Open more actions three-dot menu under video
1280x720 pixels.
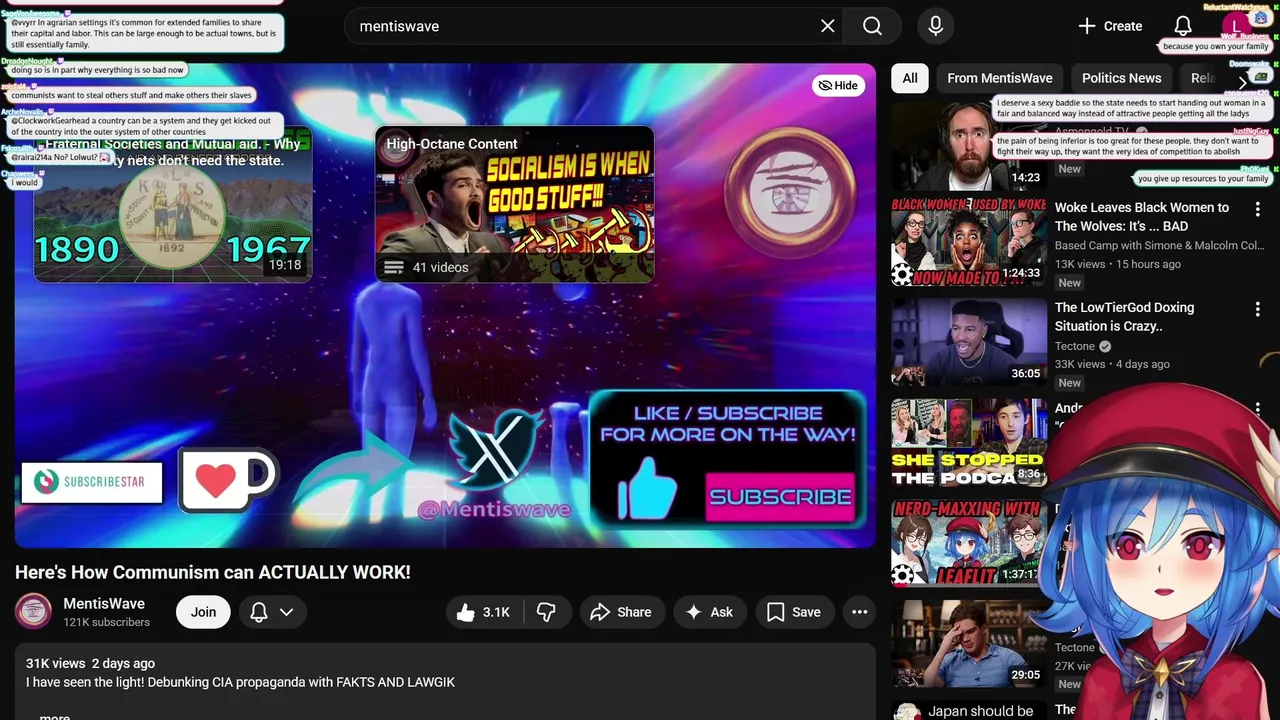click(x=859, y=612)
